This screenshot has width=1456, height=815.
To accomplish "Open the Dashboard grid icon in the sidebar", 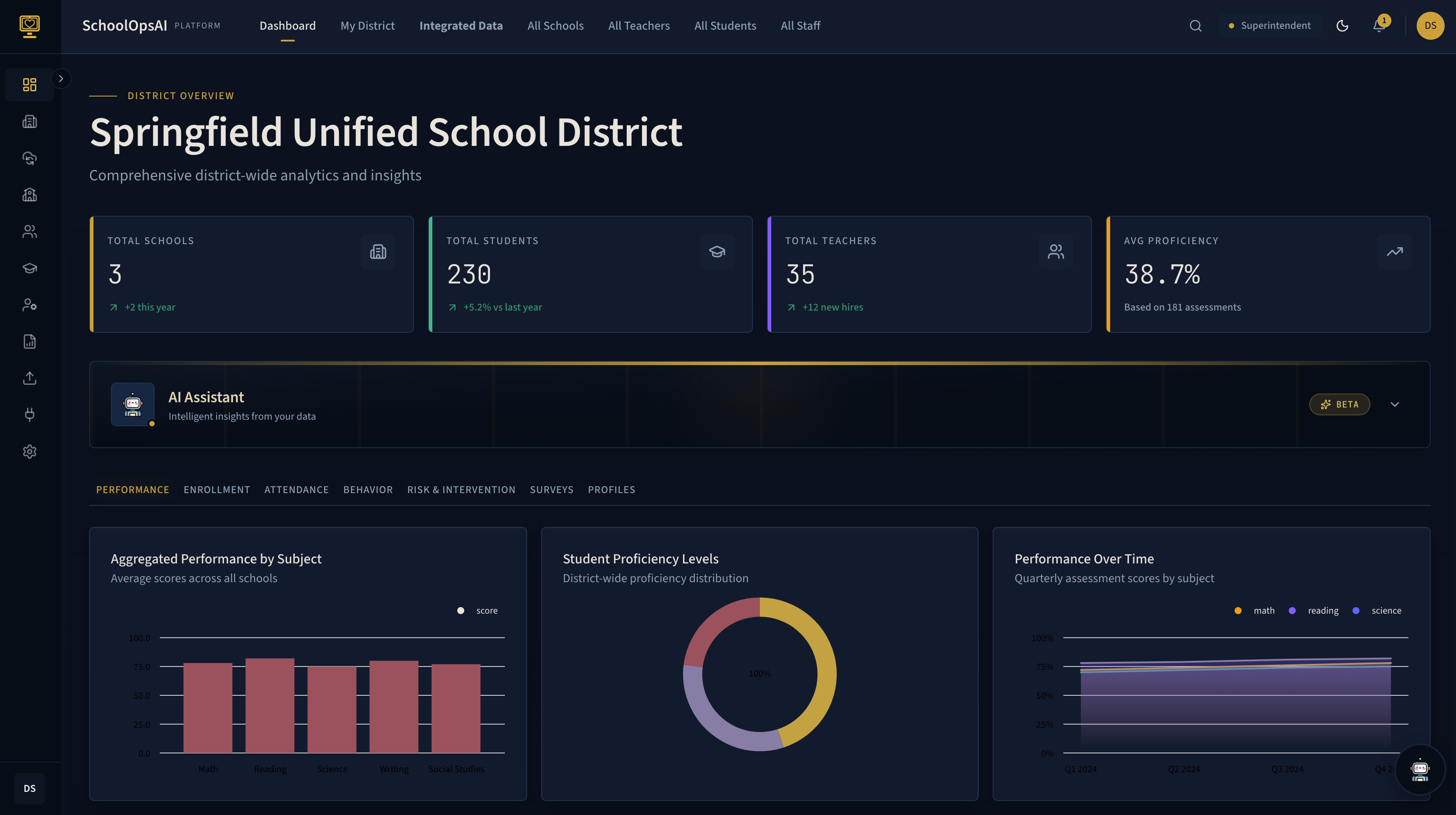I will tap(29, 84).
